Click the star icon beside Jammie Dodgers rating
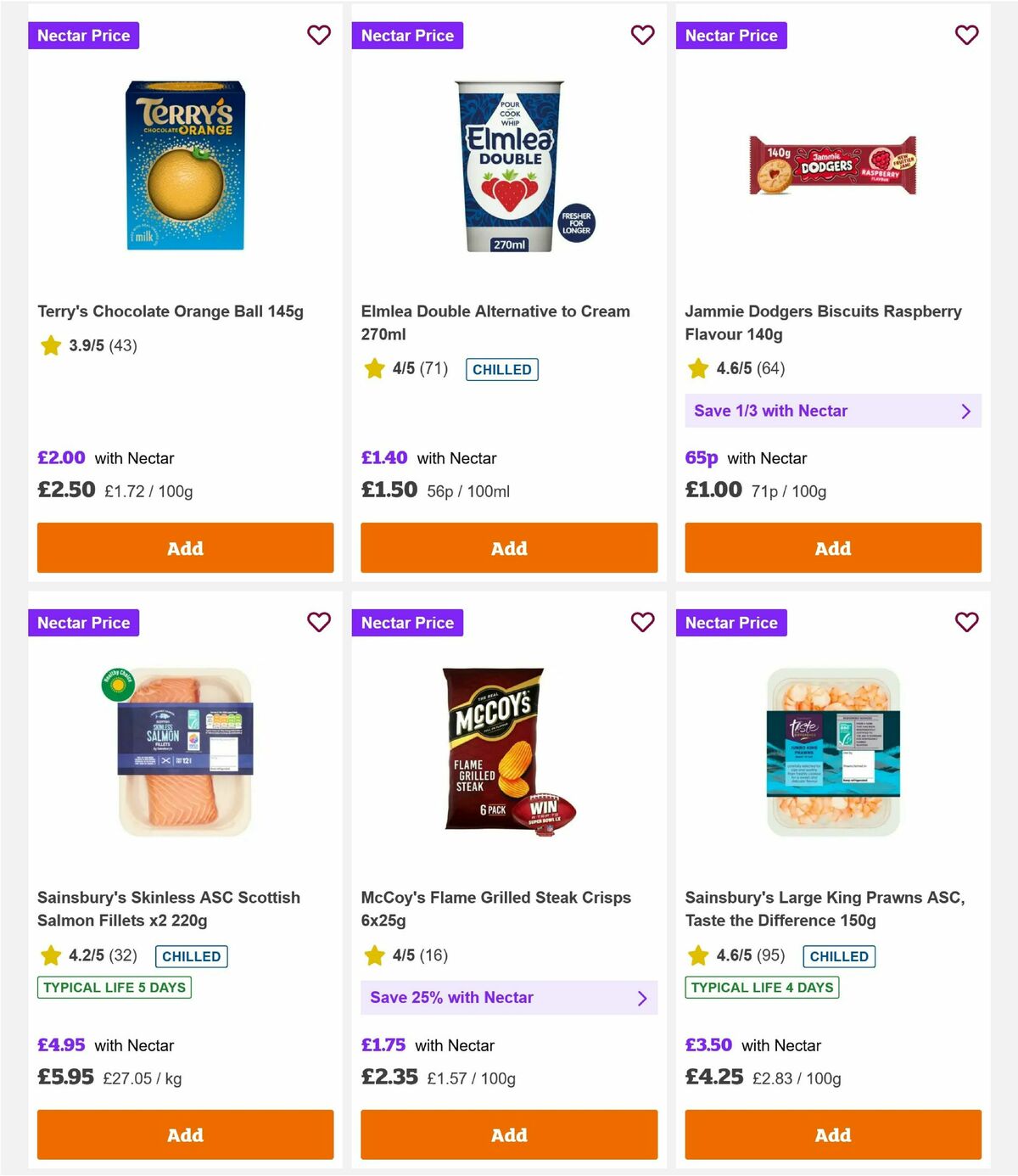 pyautogui.click(x=698, y=369)
